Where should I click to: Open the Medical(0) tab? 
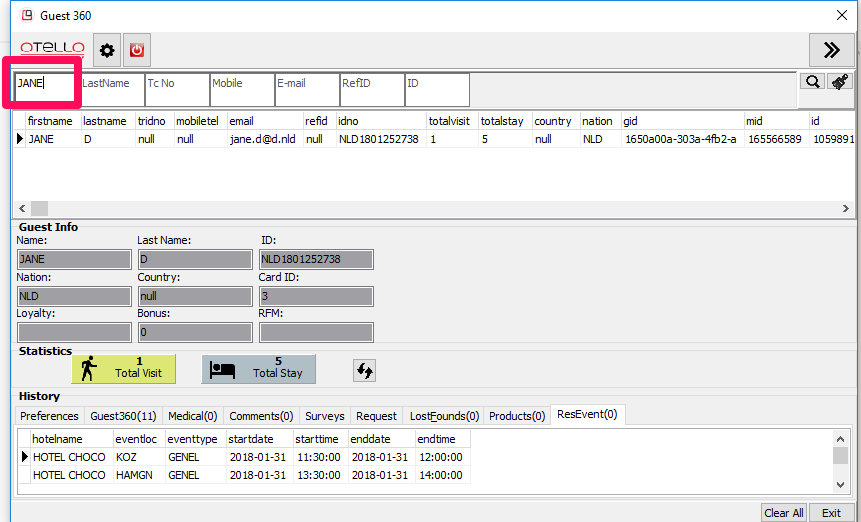[193, 416]
